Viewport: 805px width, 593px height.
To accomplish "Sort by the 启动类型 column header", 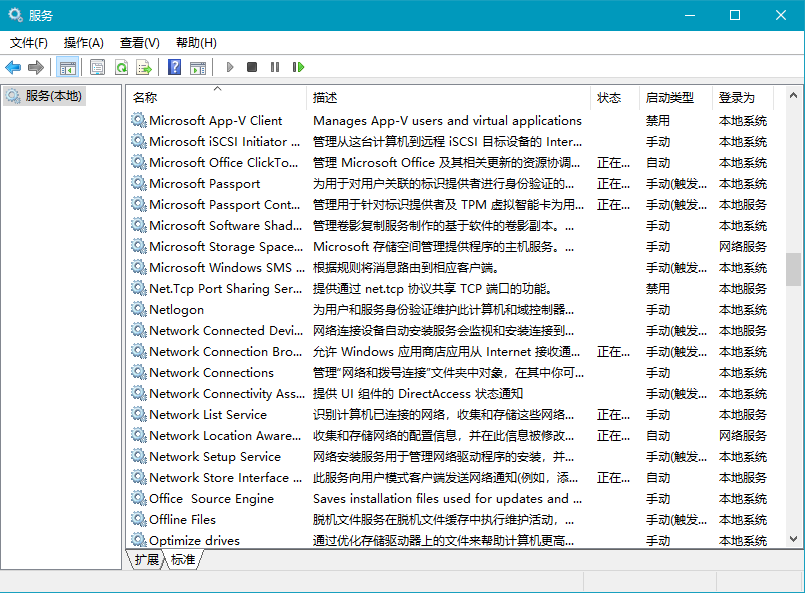I will coord(676,98).
